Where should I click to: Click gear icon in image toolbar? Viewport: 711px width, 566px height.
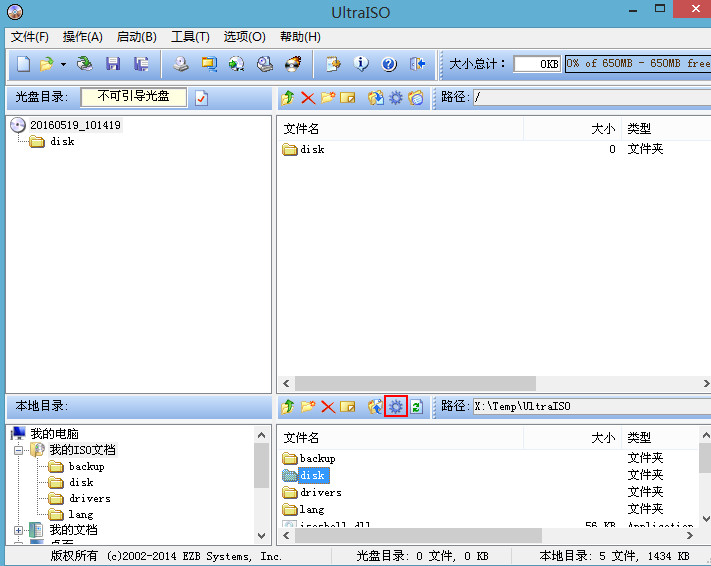point(396,98)
